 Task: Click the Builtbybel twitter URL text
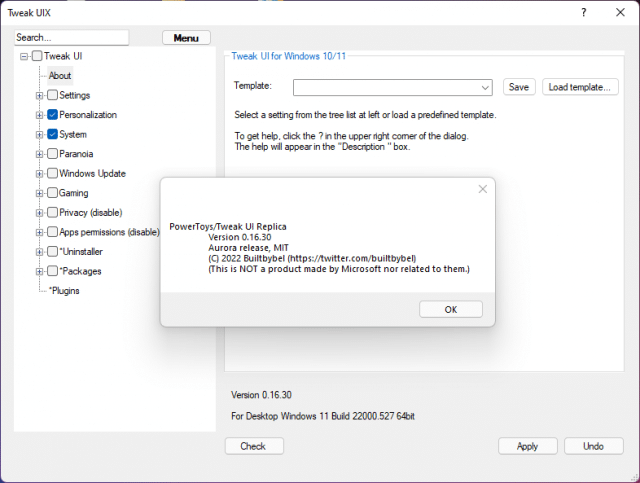tap(352, 258)
